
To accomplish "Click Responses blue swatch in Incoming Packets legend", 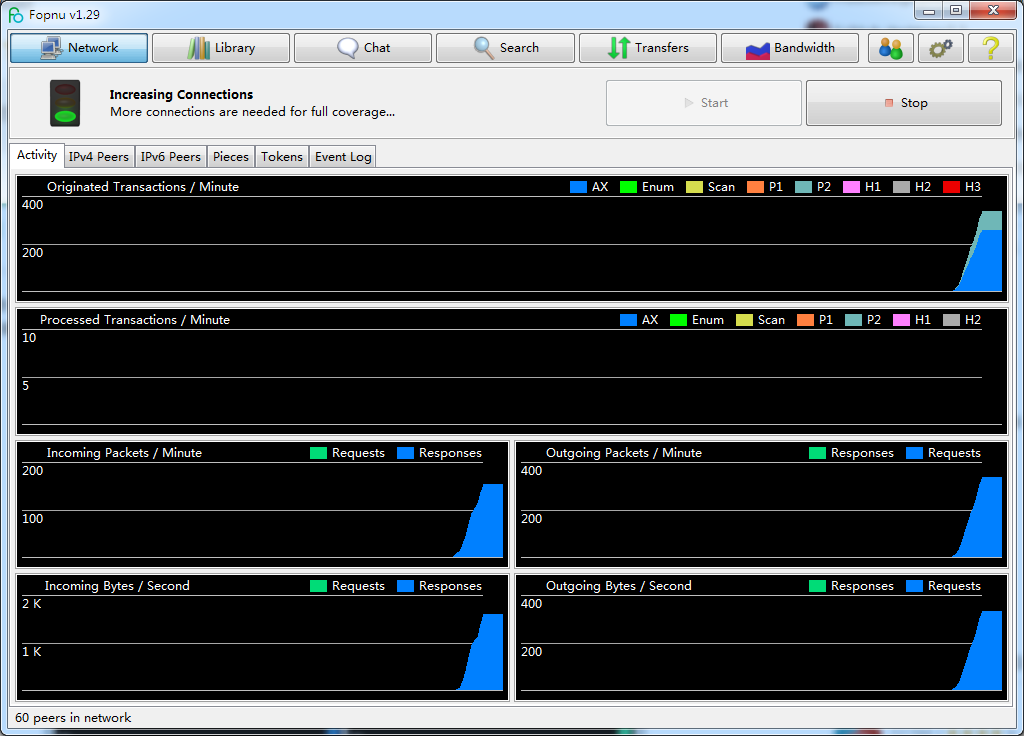I will pyautogui.click(x=406, y=453).
